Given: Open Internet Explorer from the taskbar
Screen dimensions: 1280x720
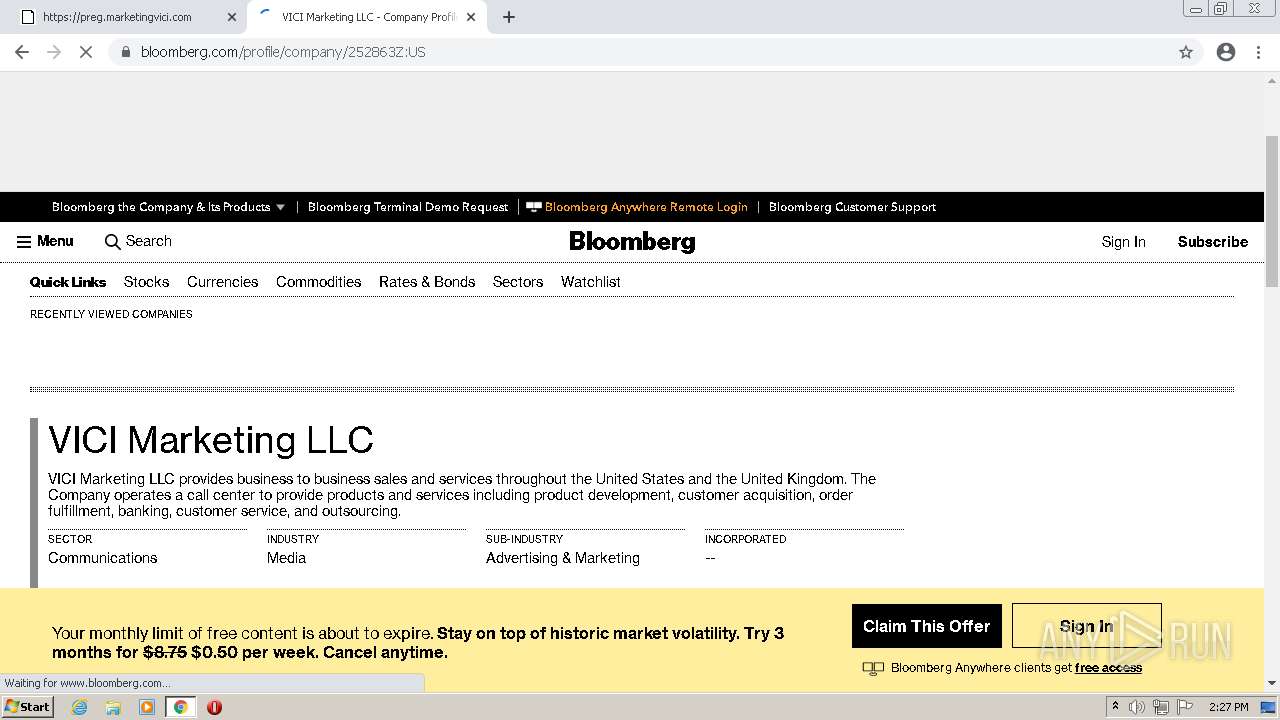Looking at the screenshot, I should (x=79, y=707).
